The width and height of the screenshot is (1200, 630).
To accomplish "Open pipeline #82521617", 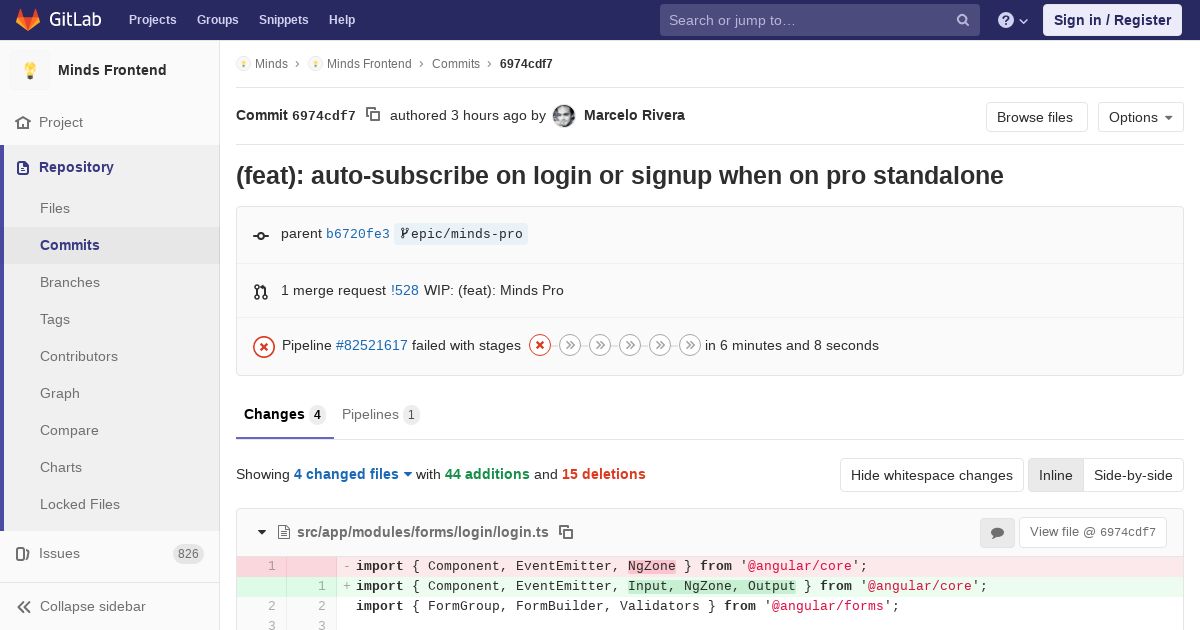I will (372, 345).
